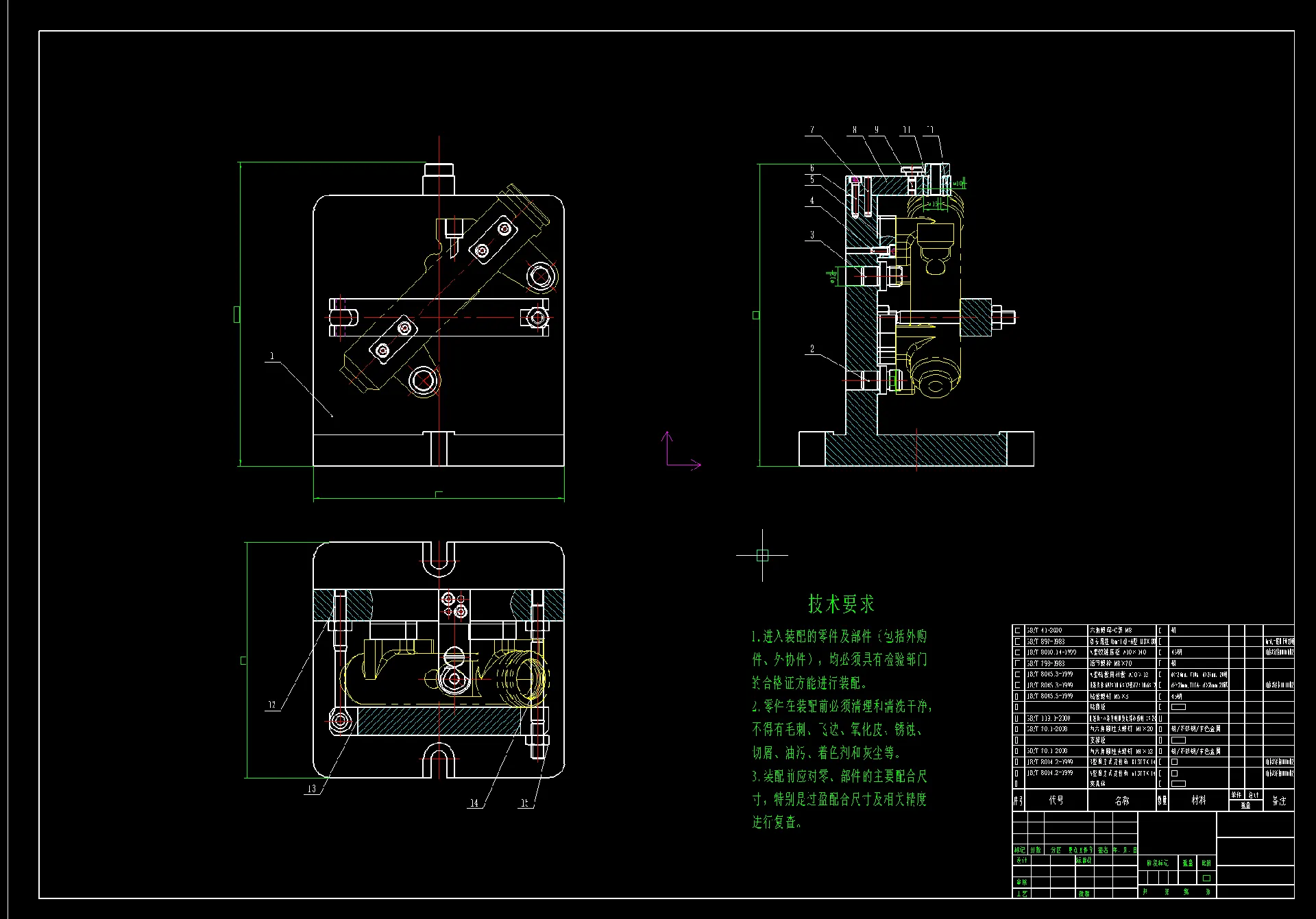Click part callout number 7 in section view
Viewport: 1316px width, 919px height.
point(812,130)
